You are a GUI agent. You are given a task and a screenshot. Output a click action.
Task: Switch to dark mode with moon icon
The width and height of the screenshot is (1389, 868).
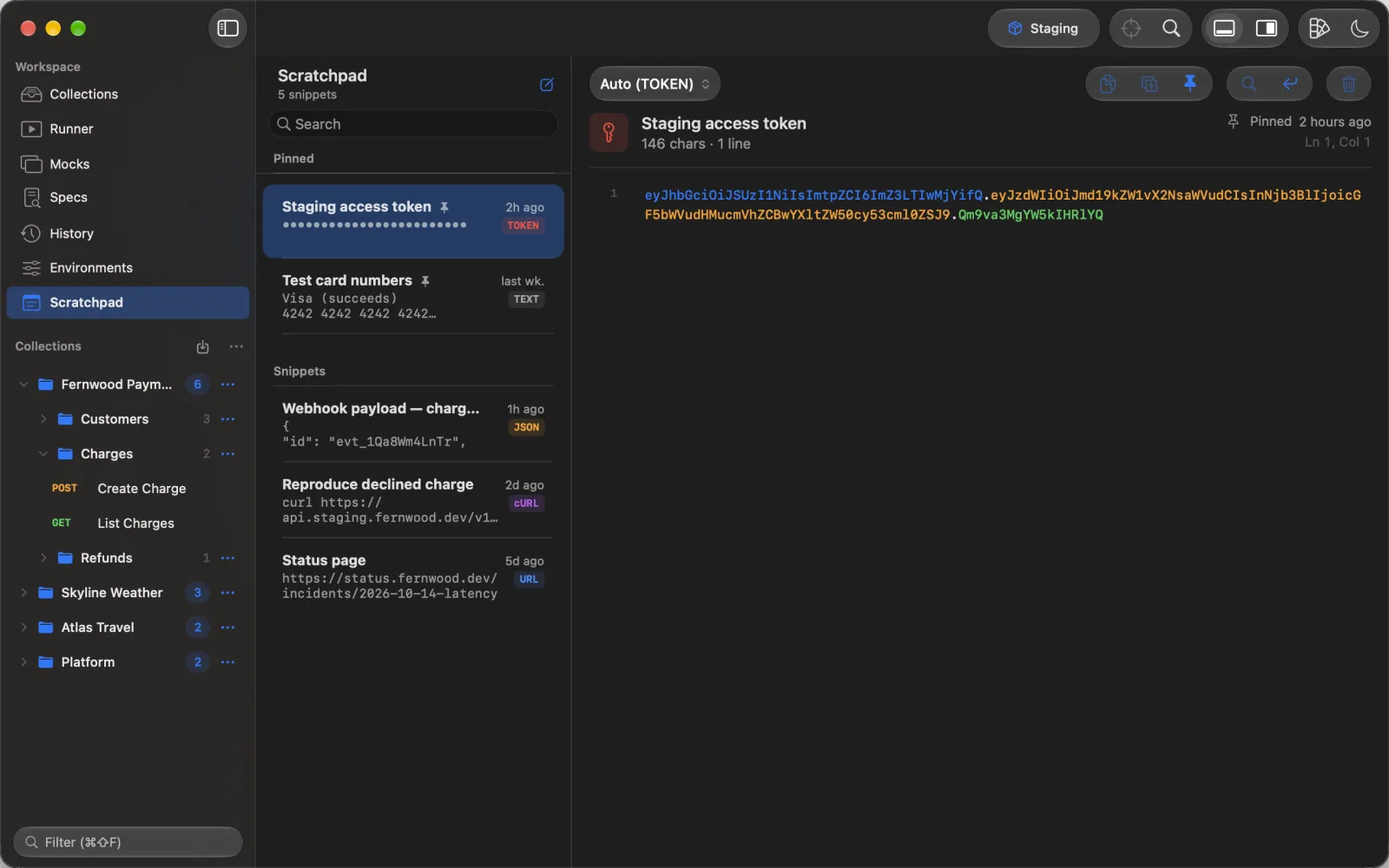click(x=1359, y=29)
